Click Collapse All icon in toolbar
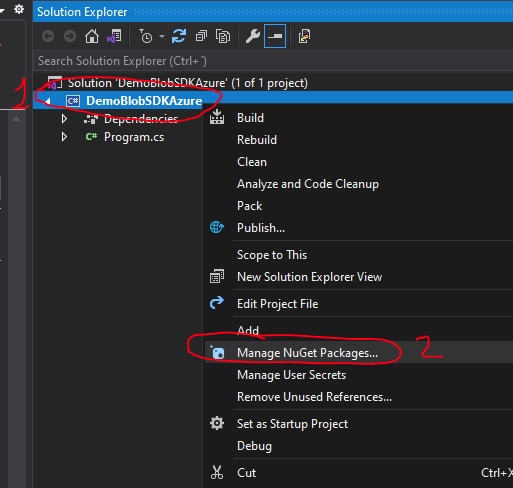 [x=201, y=36]
